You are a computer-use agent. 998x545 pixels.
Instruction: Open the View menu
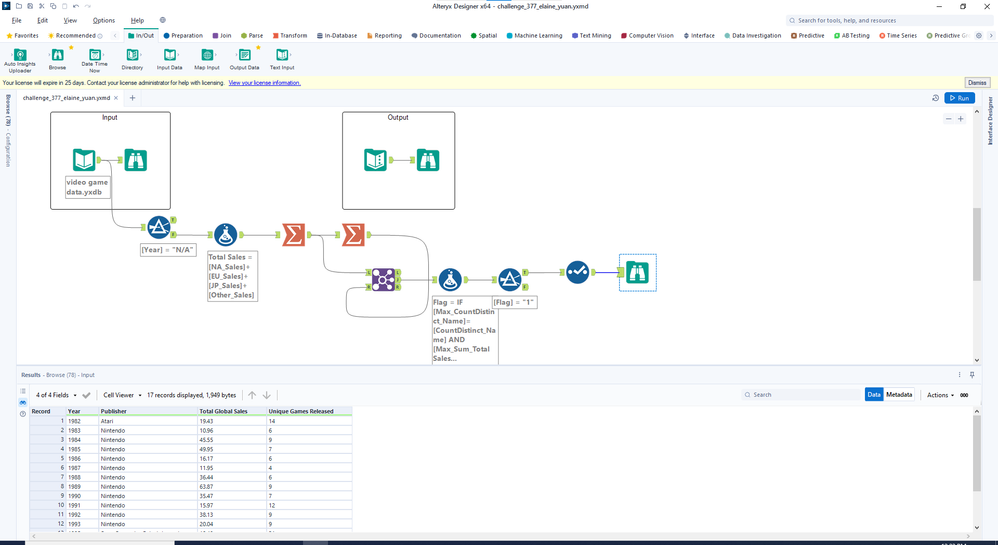pyautogui.click(x=70, y=20)
